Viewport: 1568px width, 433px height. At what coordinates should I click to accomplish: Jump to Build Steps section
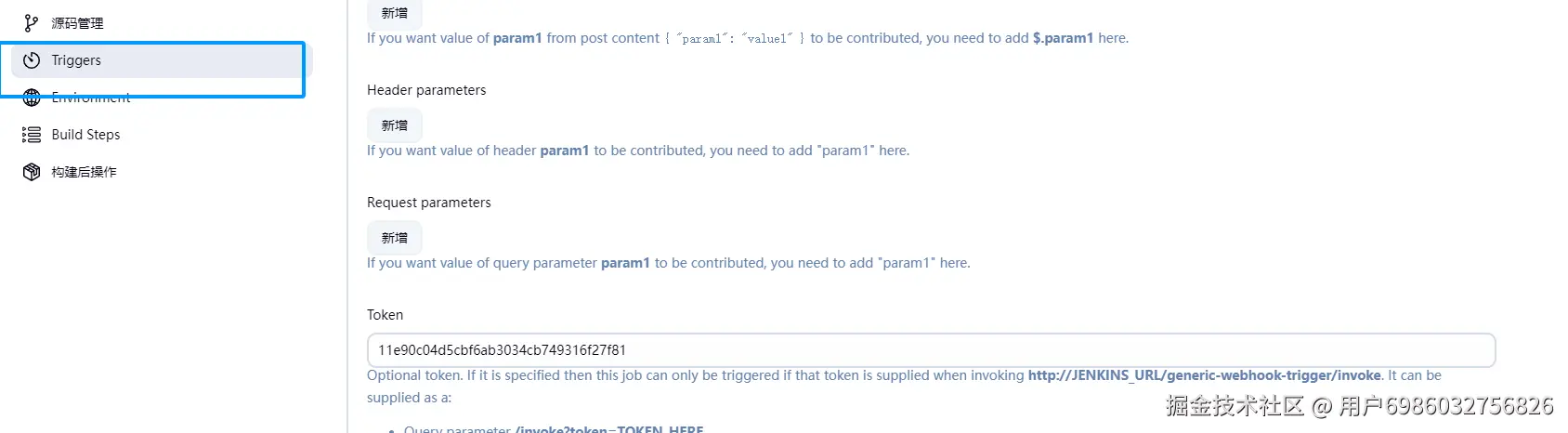[x=85, y=135]
